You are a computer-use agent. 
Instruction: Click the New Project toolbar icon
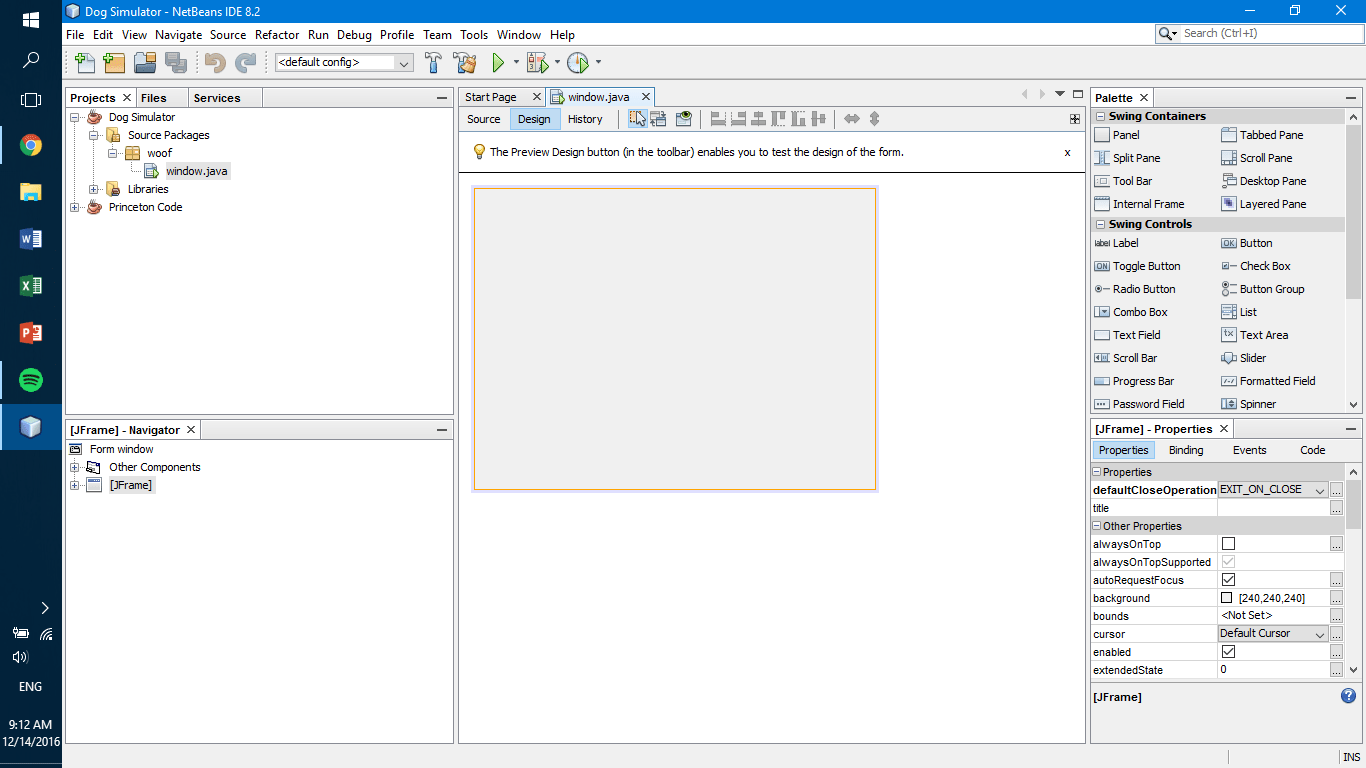115,63
